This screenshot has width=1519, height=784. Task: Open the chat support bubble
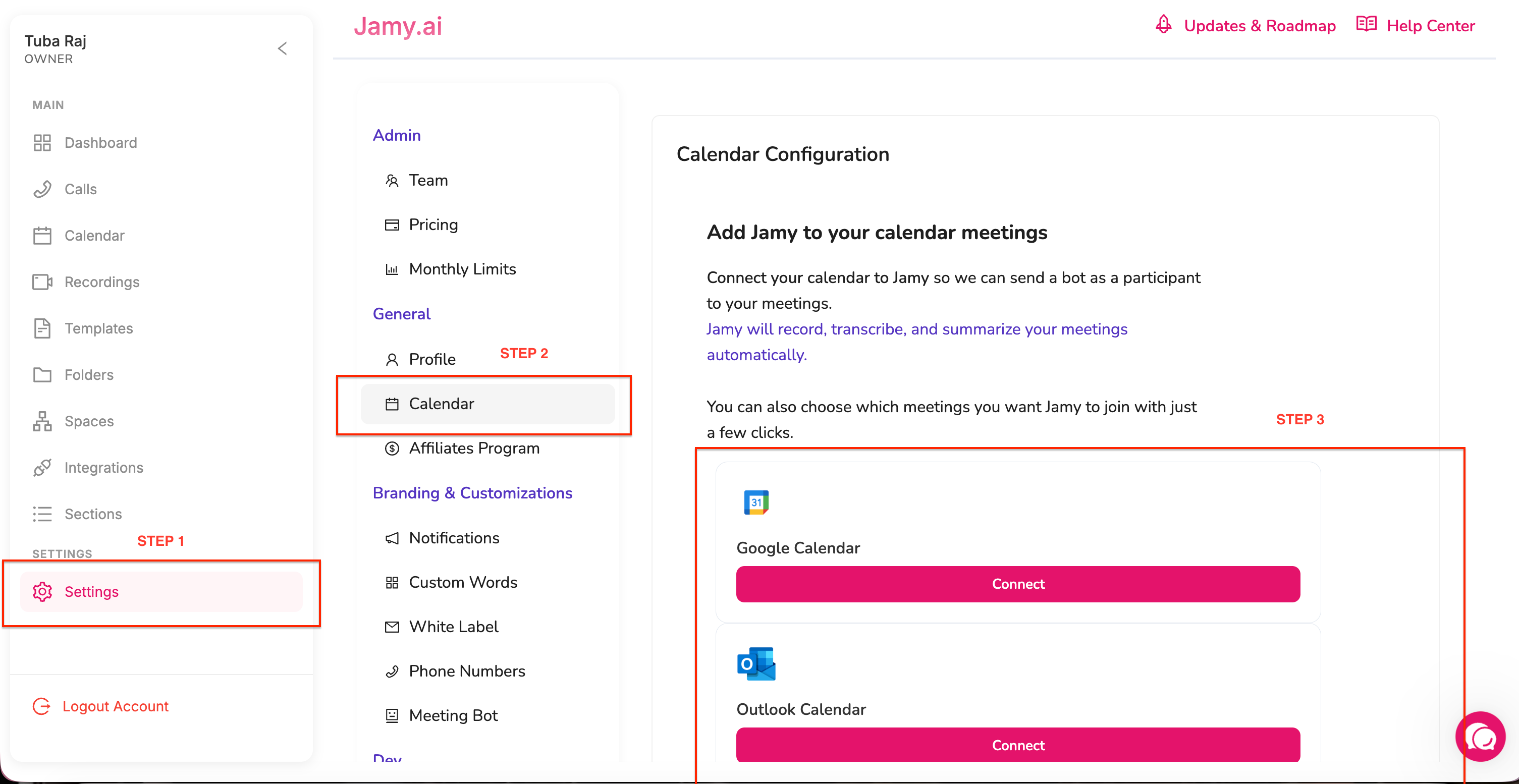point(1480,736)
